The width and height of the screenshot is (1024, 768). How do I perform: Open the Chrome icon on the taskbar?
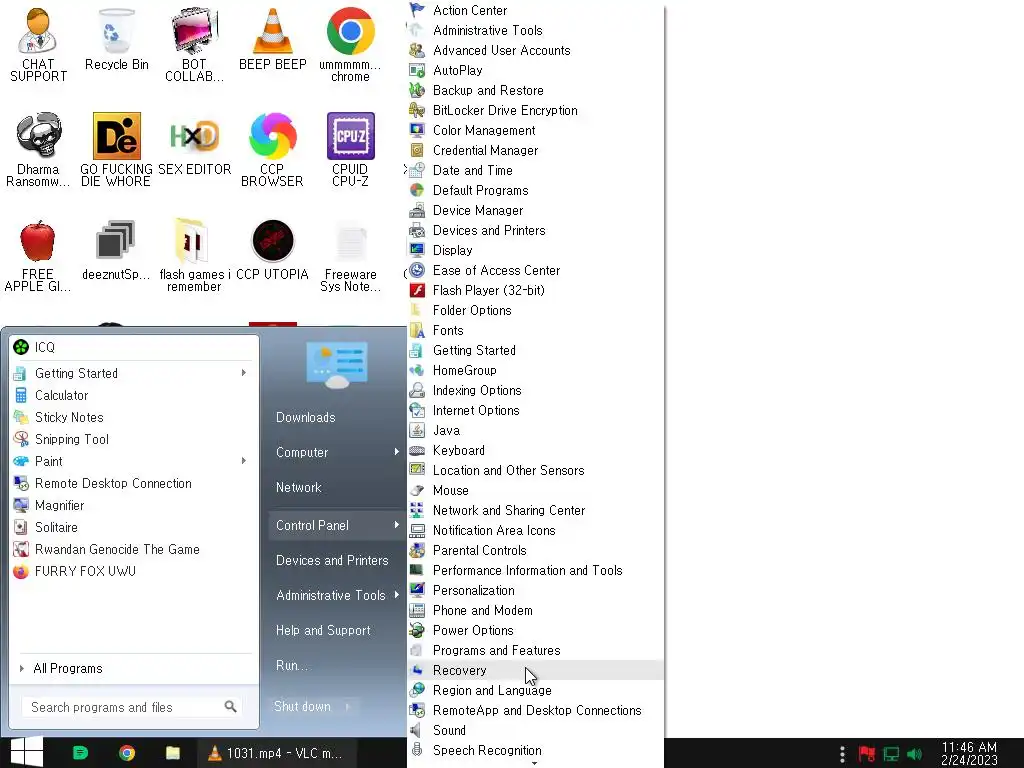(x=127, y=753)
